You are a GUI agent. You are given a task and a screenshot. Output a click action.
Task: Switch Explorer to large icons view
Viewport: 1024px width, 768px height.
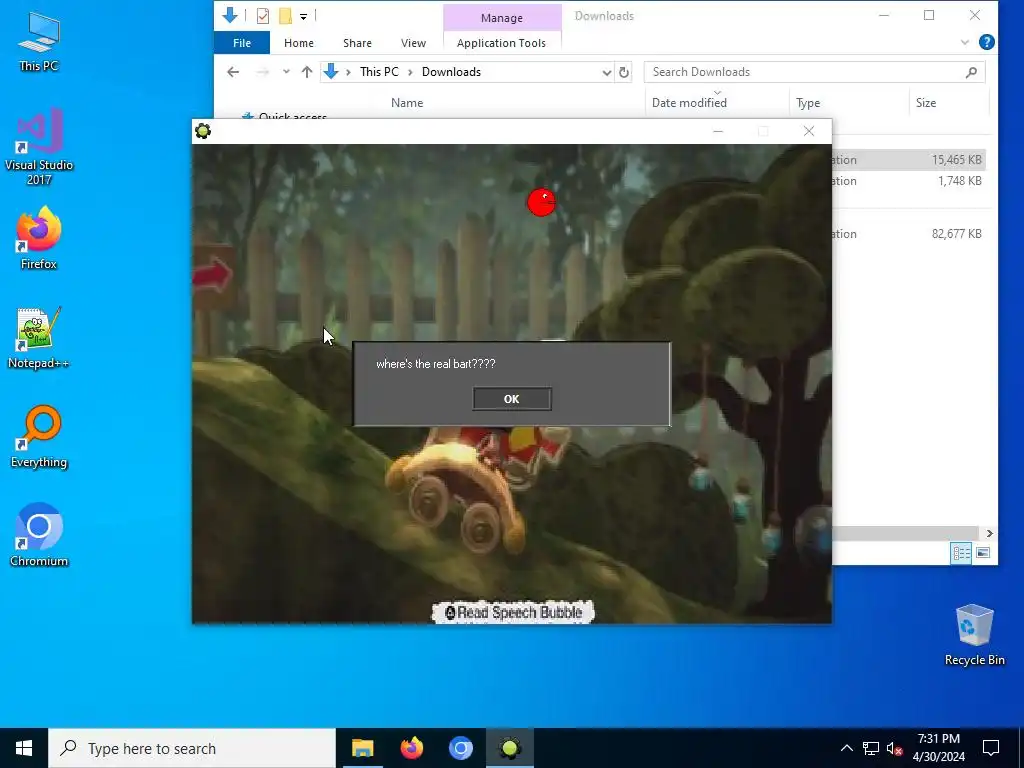(x=983, y=553)
